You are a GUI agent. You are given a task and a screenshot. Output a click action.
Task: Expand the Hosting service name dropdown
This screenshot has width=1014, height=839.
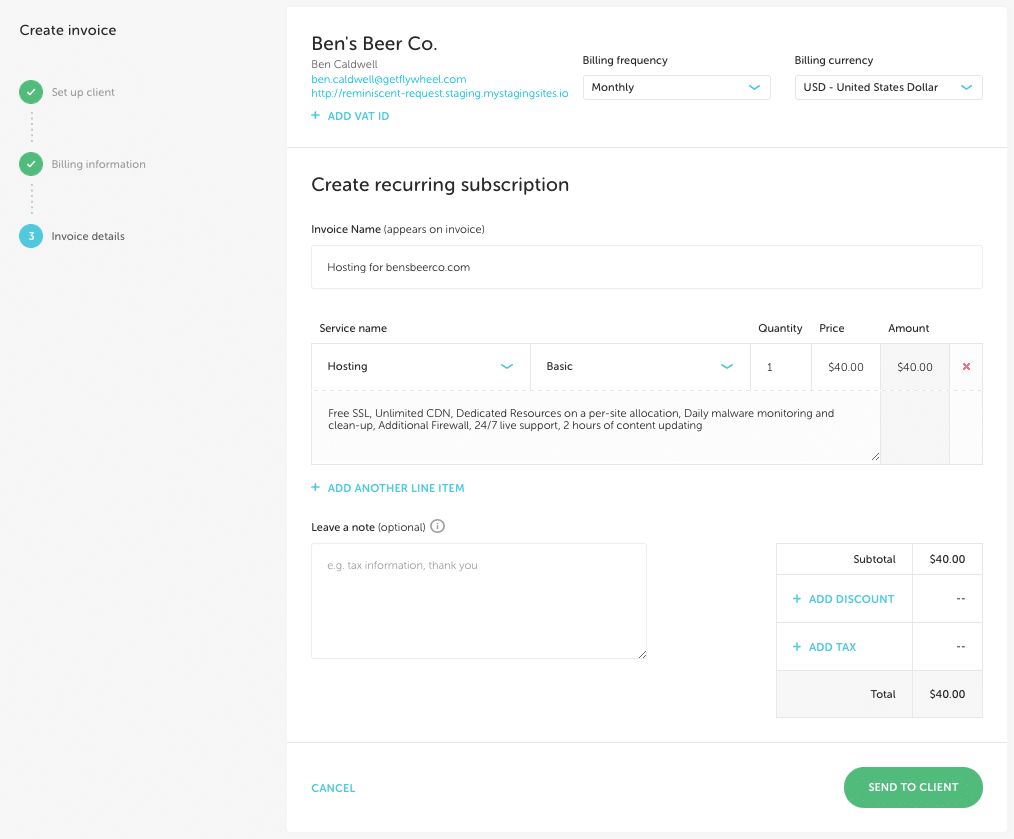(x=420, y=367)
